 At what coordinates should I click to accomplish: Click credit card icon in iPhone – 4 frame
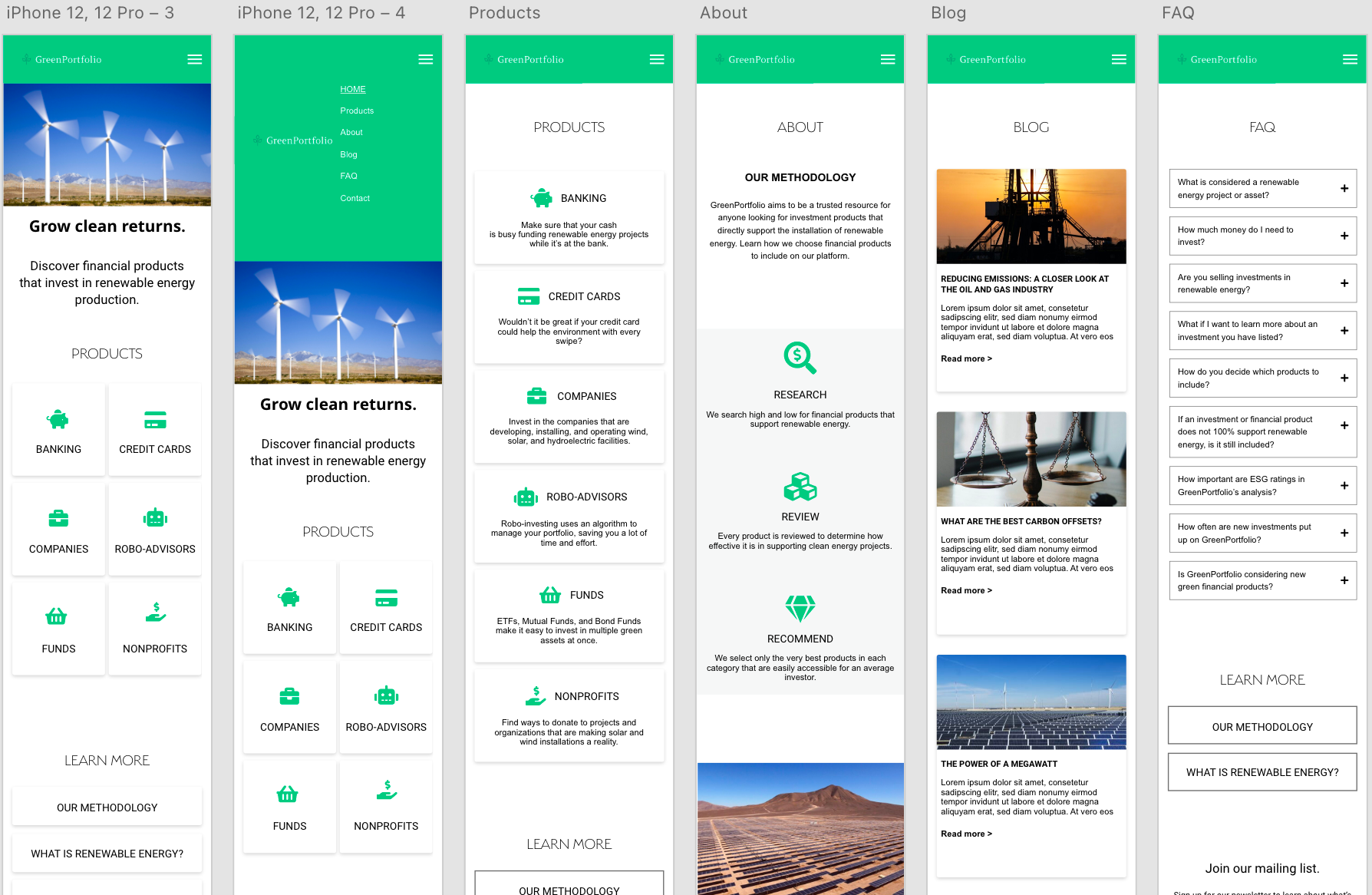[x=386, y=597]
